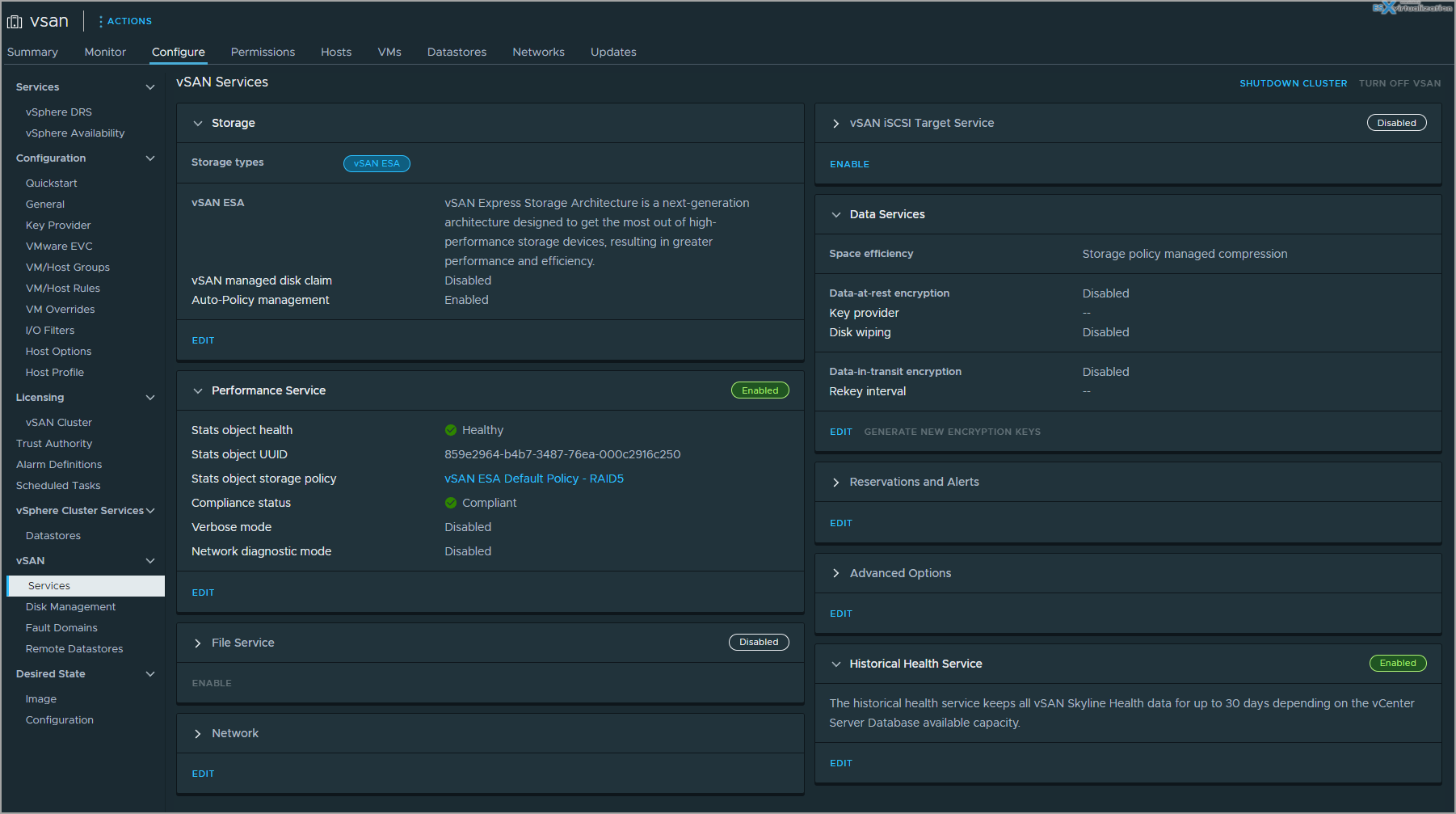Open the Permissions tab
The width and height of the screenshot is (1456, 814).
click(263, 52)
